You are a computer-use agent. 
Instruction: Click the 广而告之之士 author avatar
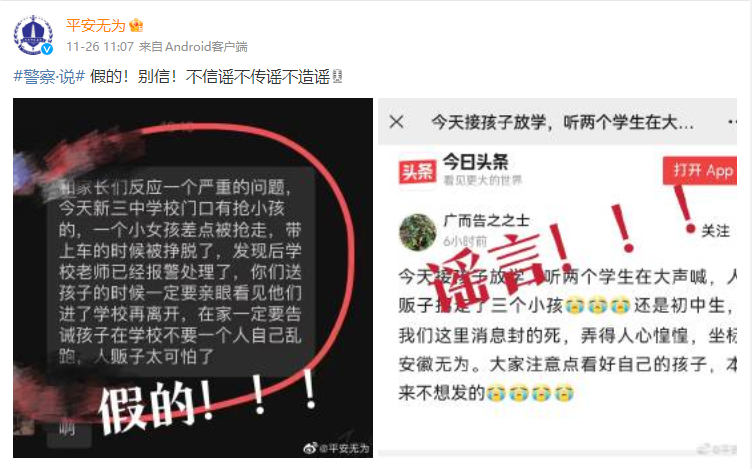[418, 232]
